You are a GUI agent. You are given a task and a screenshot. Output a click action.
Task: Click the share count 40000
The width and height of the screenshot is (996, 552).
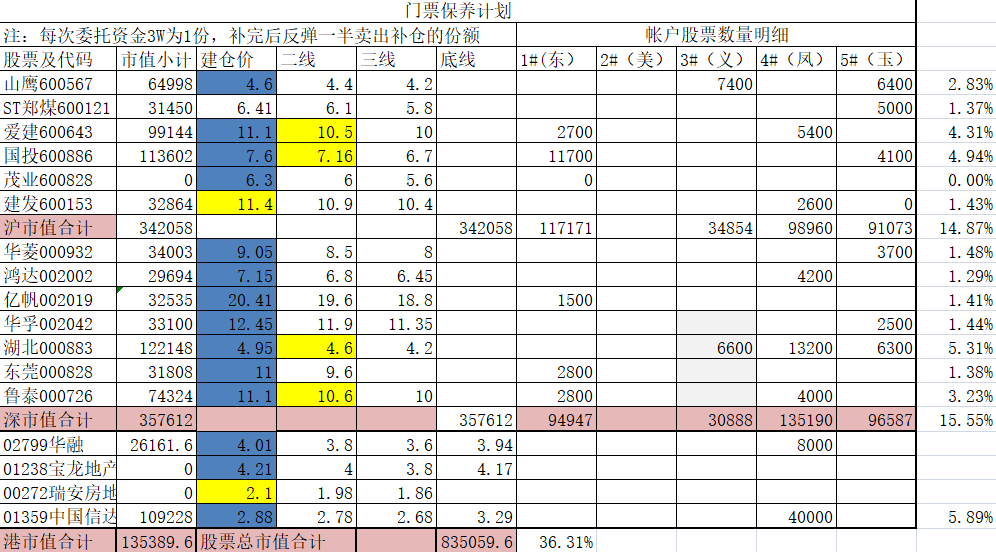[x=797, y=517]
